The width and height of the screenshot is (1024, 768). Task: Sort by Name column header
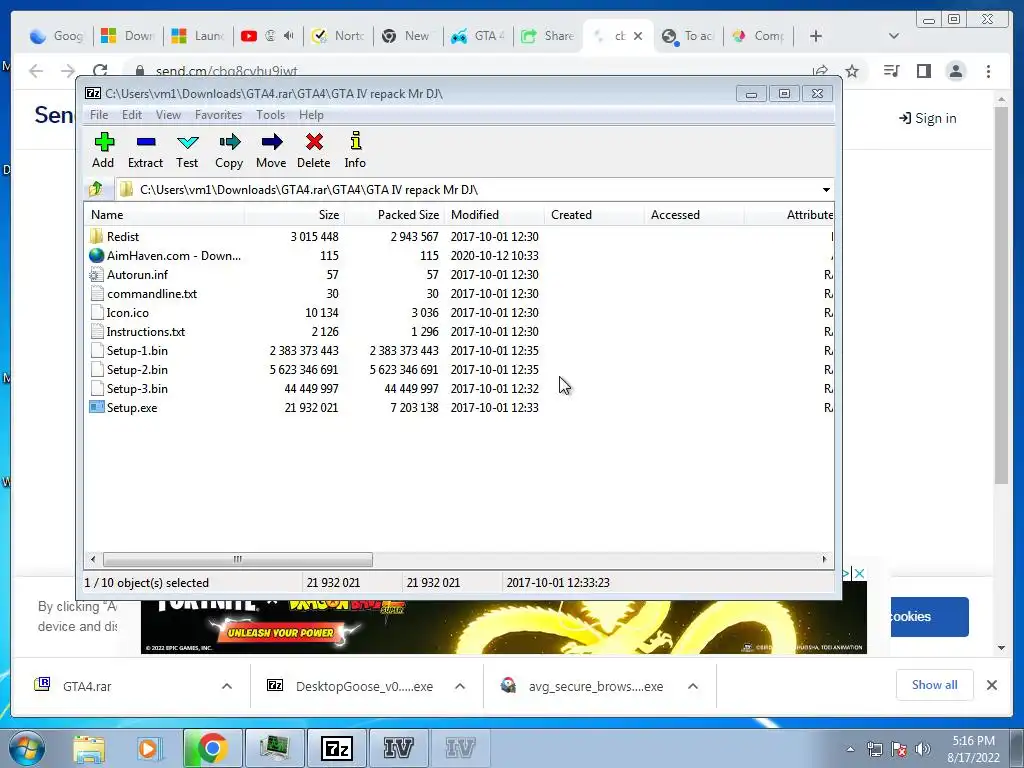point(164,215)
